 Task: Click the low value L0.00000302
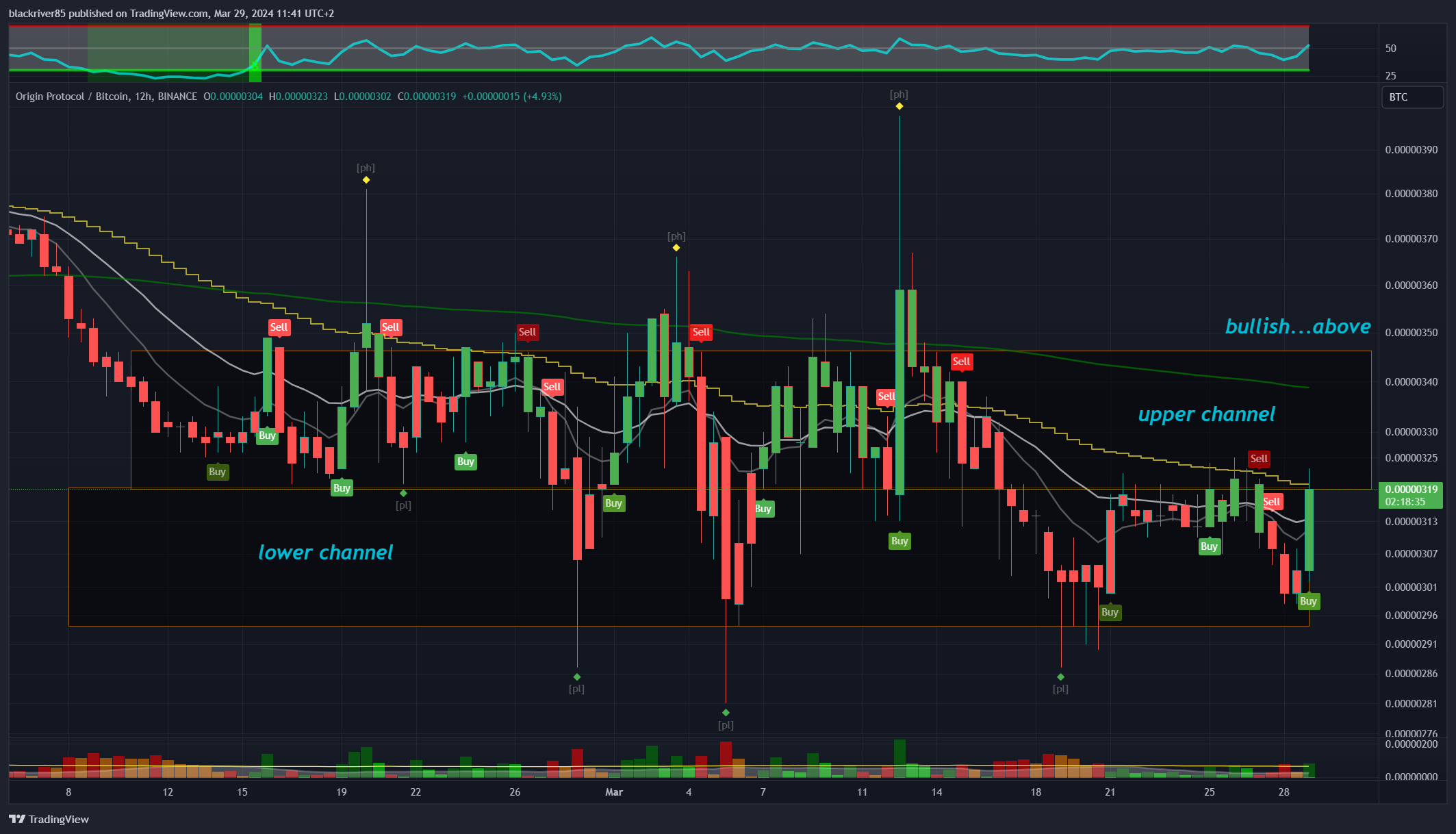point(363,97)
